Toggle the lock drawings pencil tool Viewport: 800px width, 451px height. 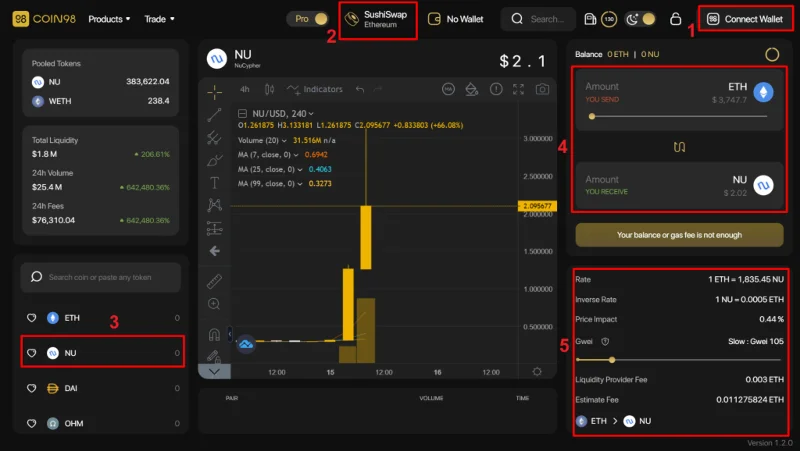(x=213, y=356)
